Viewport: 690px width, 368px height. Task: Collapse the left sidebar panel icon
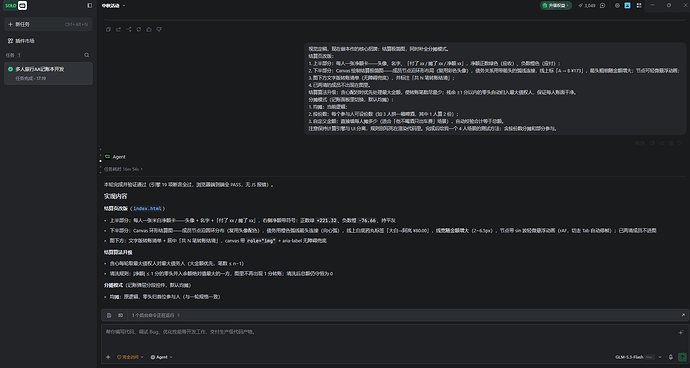(90, 6)
